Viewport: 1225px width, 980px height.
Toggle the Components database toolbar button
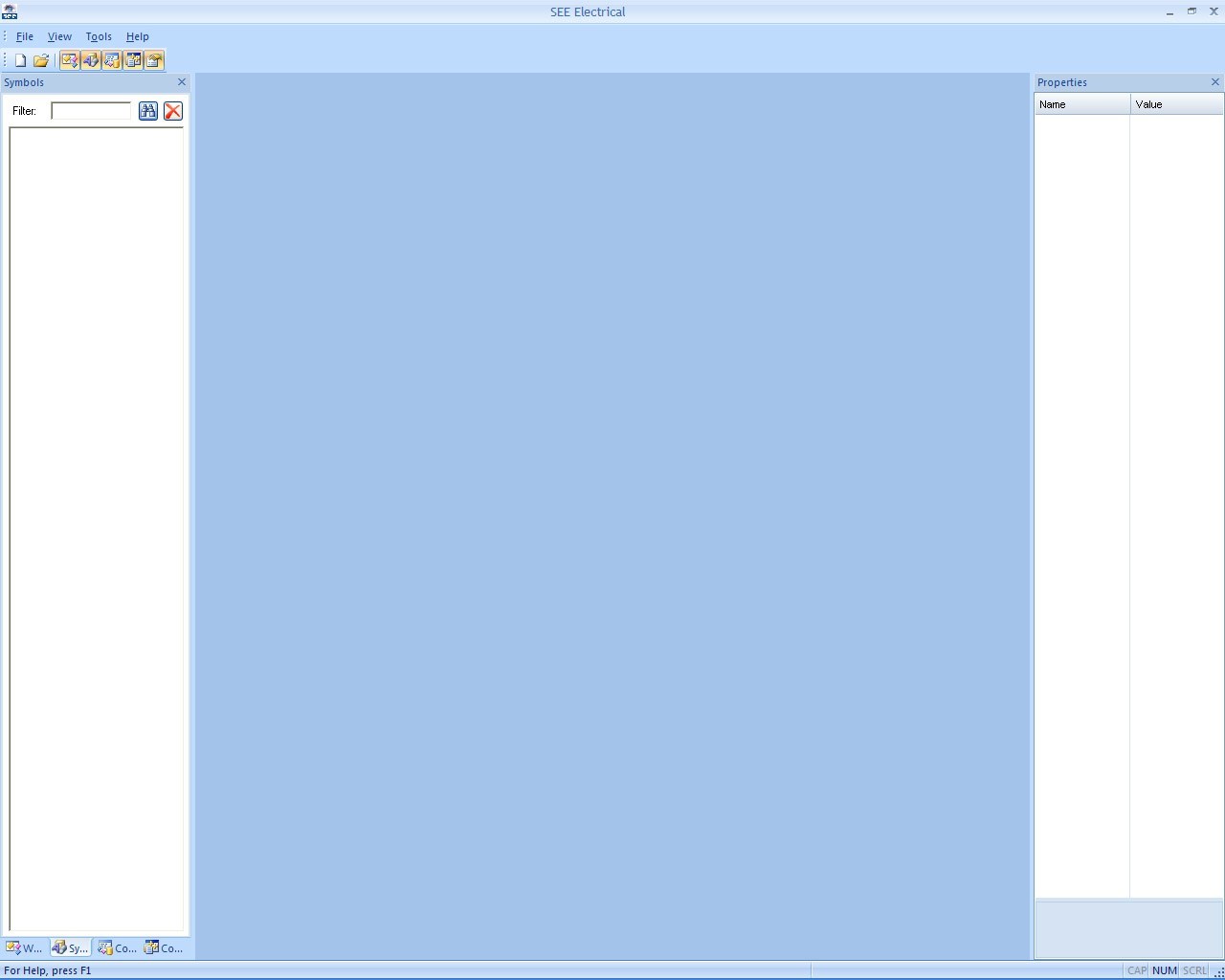point(111,60)
